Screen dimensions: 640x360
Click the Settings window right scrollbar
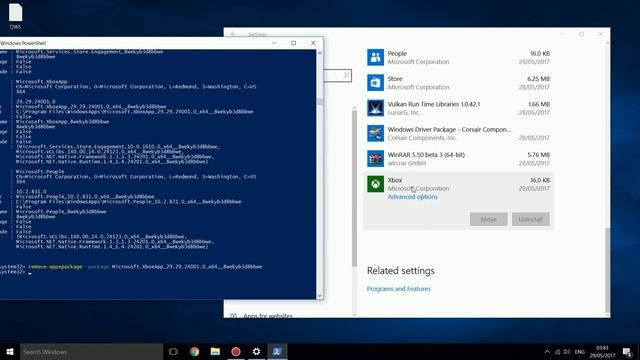607,269
